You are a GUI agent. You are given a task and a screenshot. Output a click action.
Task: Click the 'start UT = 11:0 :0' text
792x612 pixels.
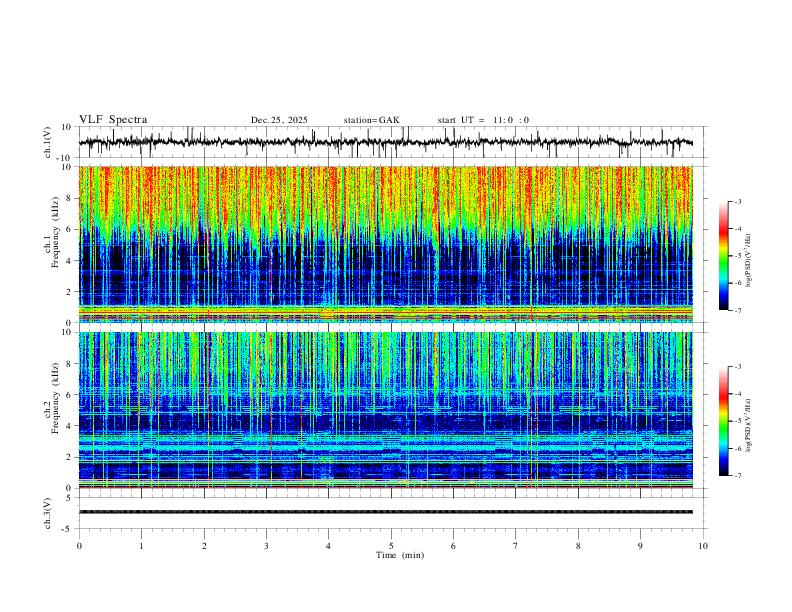point(483,120)
